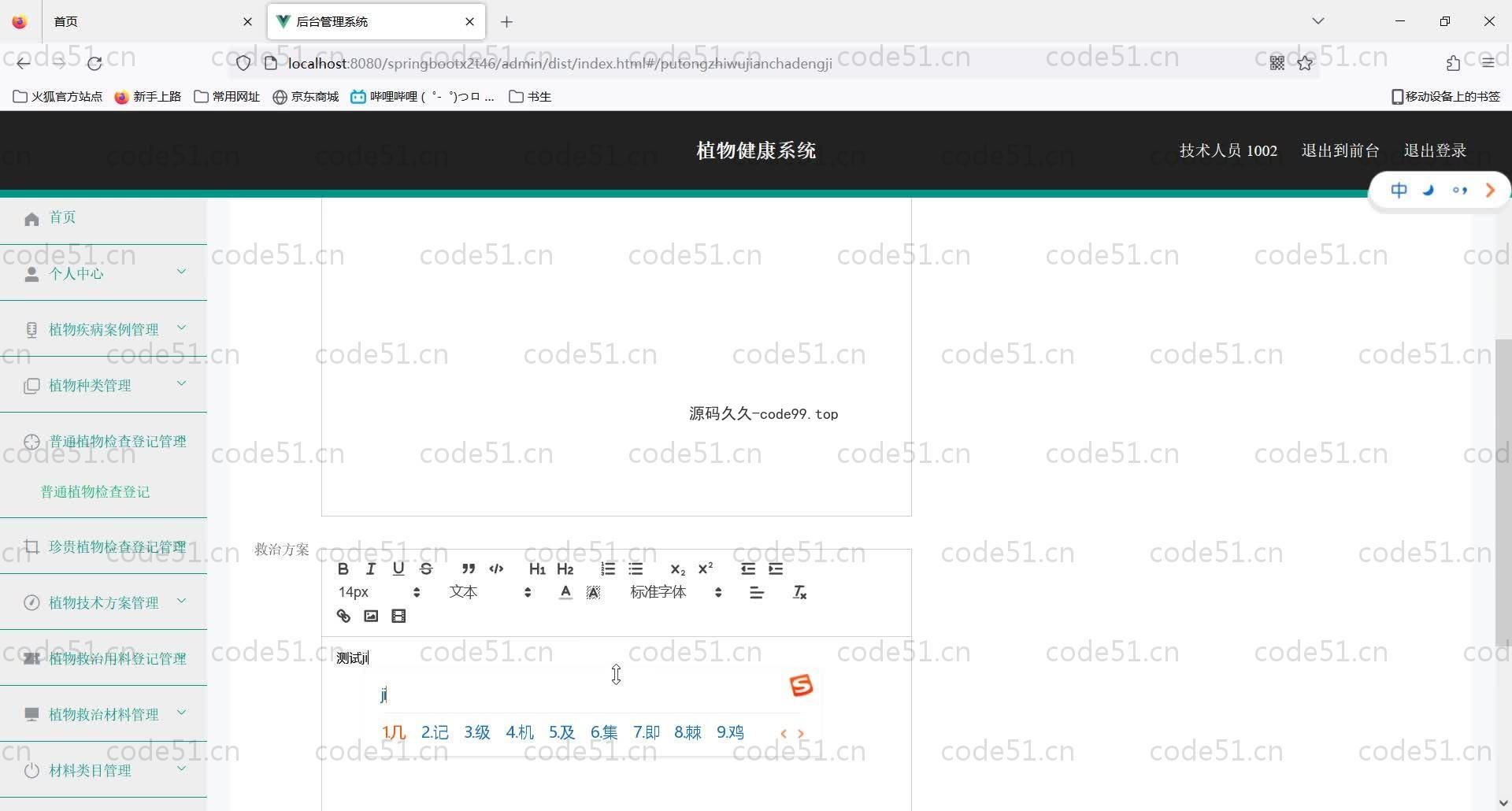Expand 材料类目管理 menu

(x=103, y=770)
